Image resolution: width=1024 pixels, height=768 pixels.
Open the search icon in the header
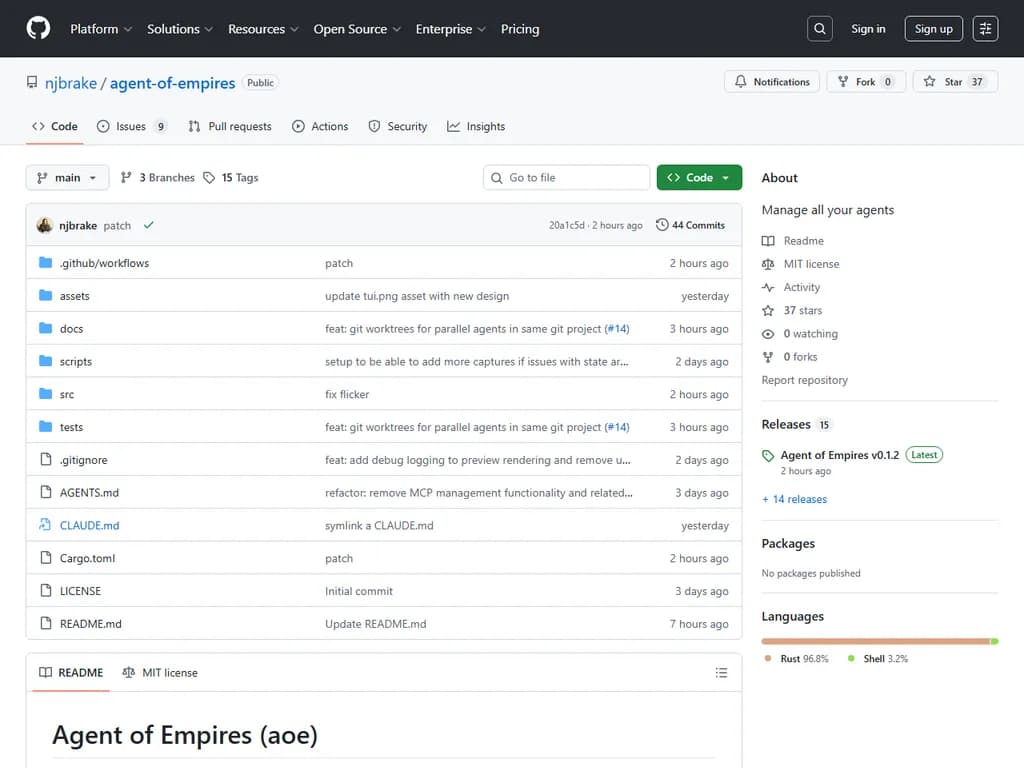(x=819, y=28)
